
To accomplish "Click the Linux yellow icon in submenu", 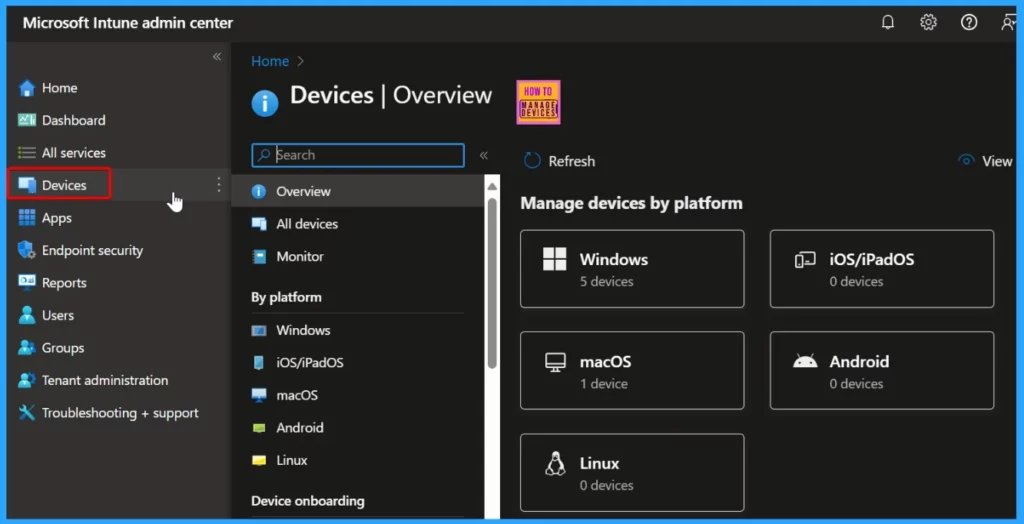I will (259, 461).
